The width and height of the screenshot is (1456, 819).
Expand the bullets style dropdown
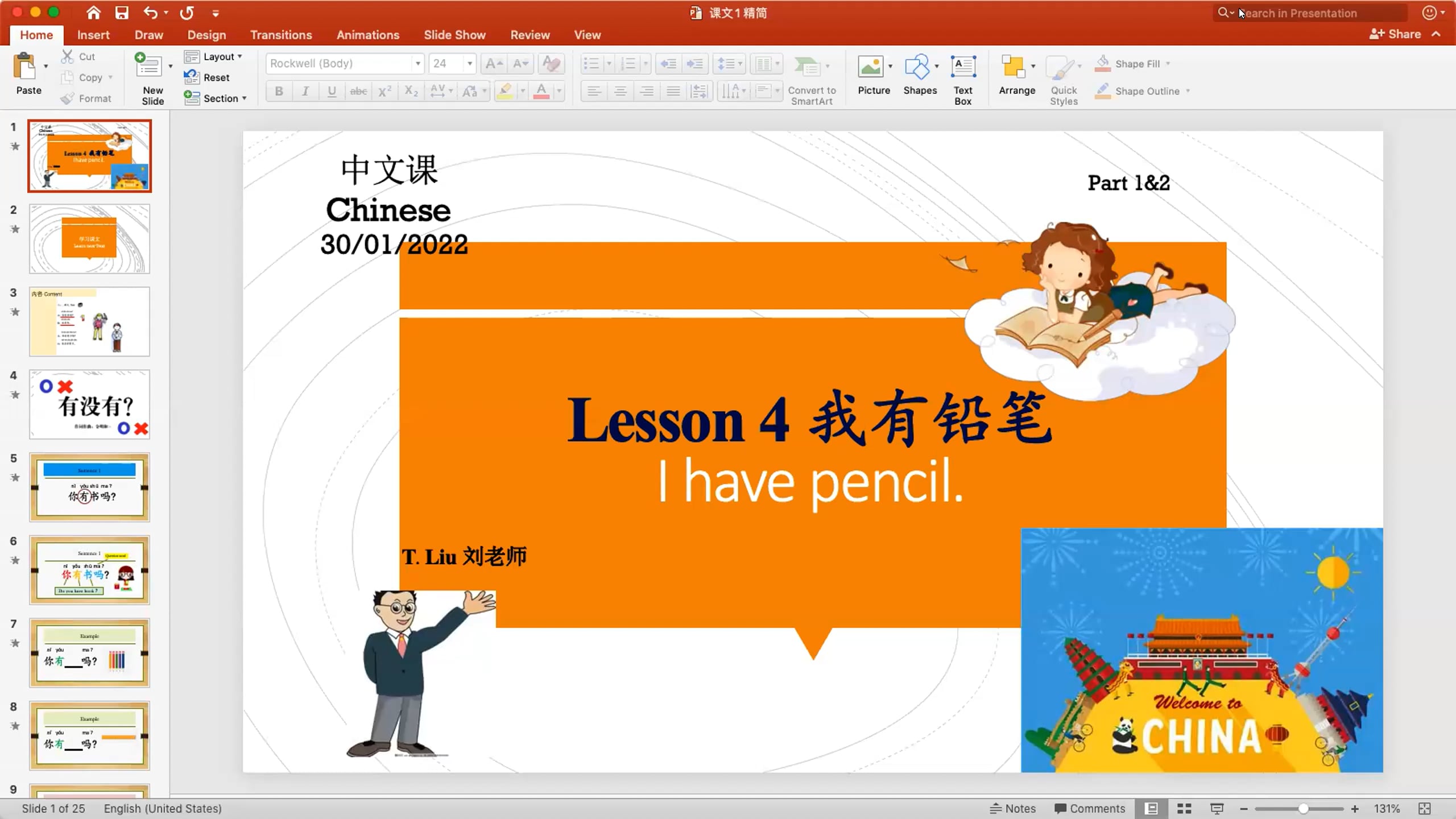[609, 64]
